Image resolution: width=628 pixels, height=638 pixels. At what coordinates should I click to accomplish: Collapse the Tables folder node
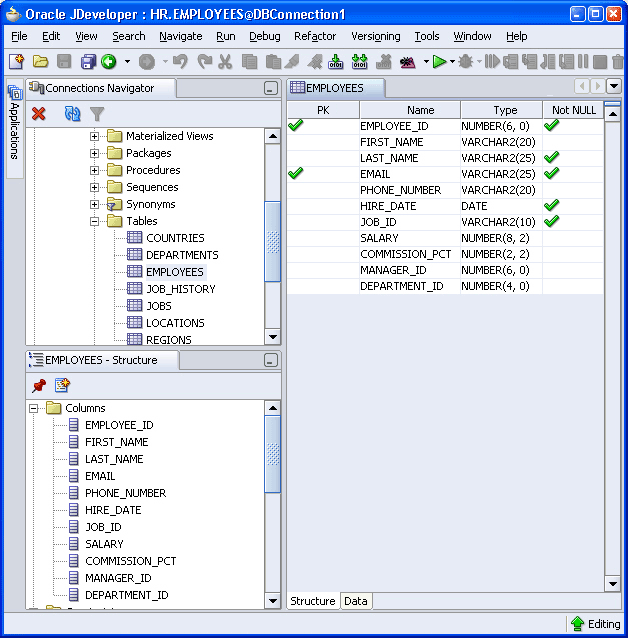pos(94,221)
